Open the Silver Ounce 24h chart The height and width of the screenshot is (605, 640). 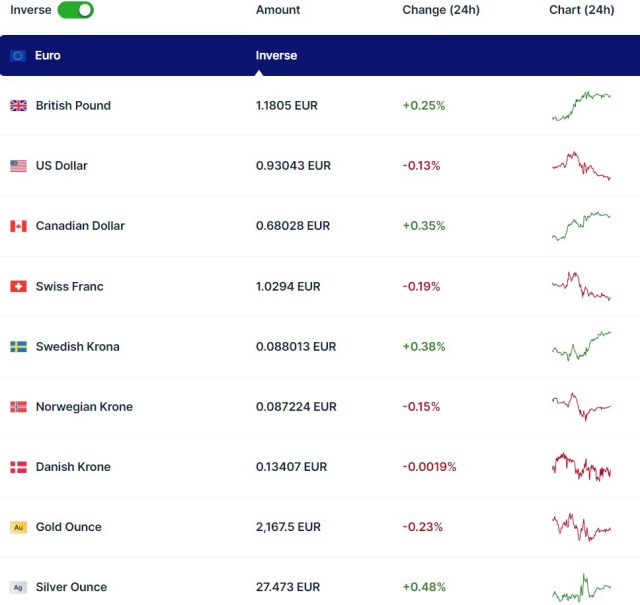(x=581, y=587)
